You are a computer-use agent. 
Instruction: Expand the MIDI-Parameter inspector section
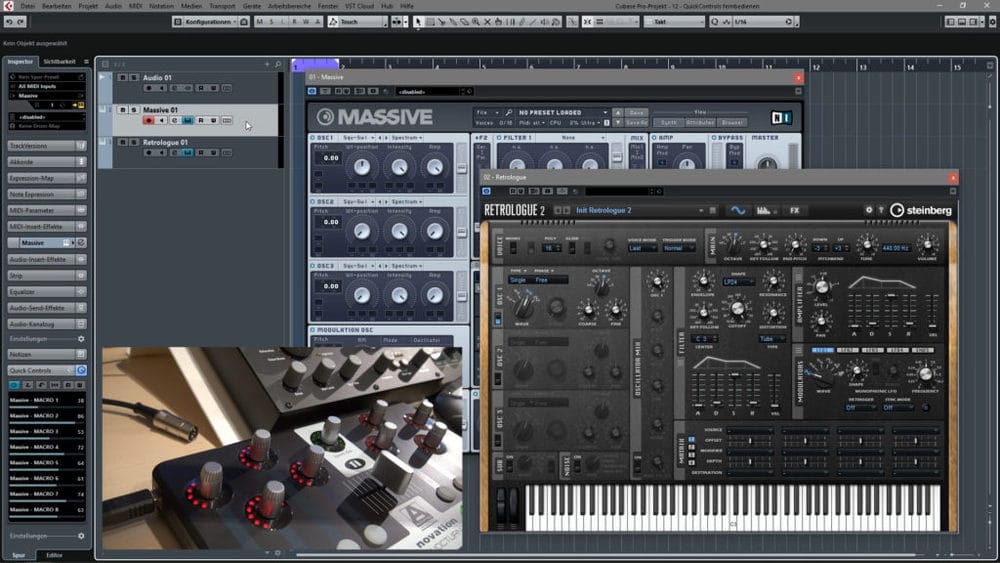[47, 210]
